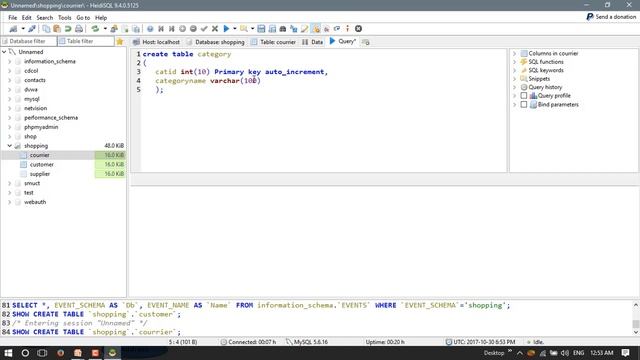The width and height of the screenshot is (640, 360).
Task: Click the Table filter field
Action: click(x=86, y=41)
